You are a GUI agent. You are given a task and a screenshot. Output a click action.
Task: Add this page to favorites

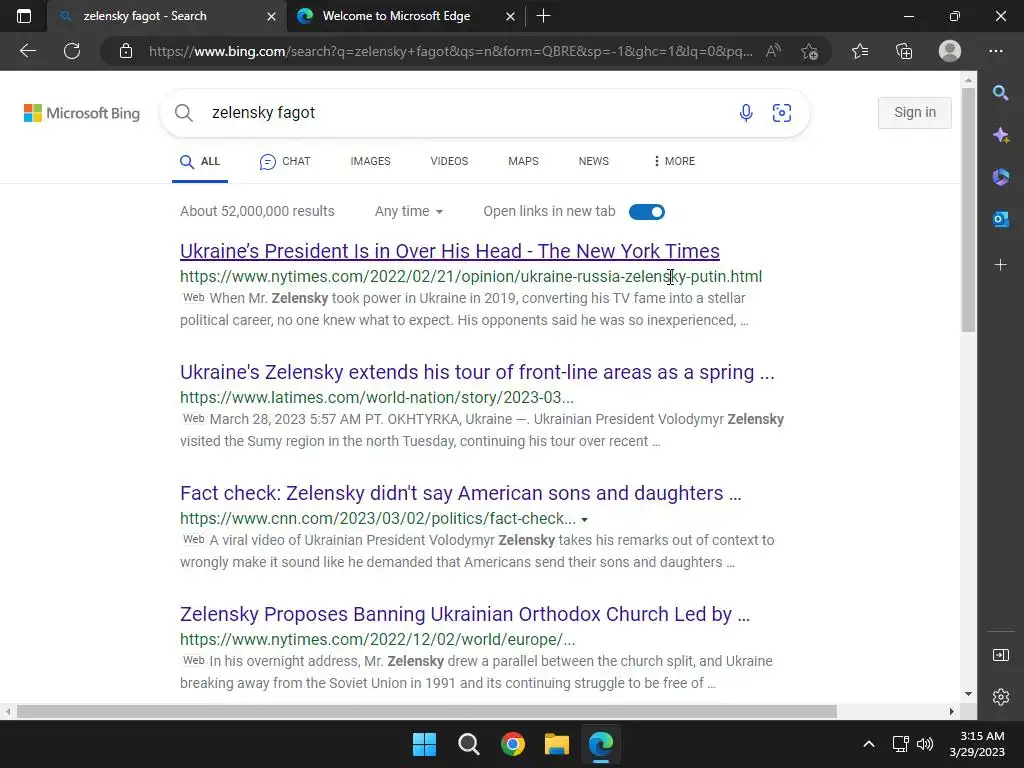pyautogui.click(x=810, y=51)
